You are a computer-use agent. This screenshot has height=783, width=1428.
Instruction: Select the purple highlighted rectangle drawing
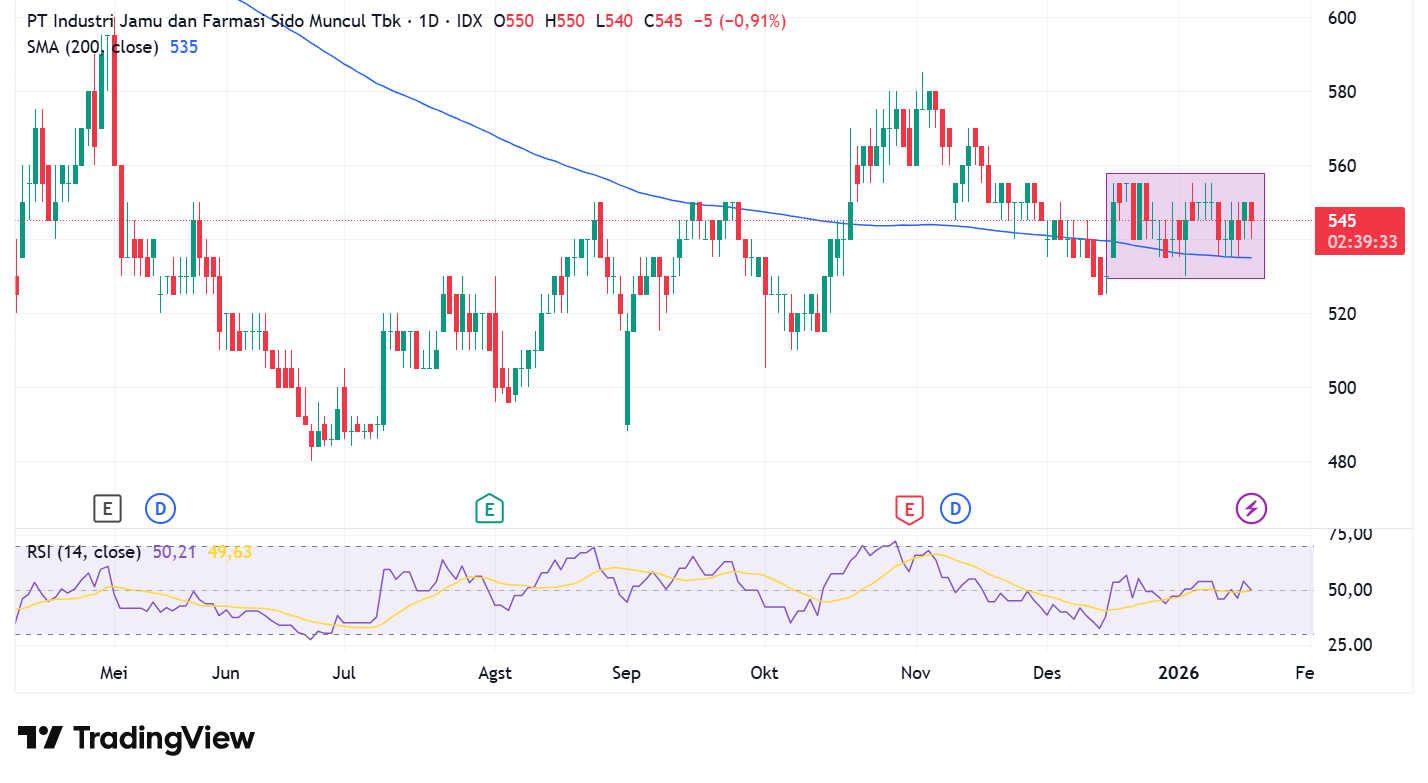click(x=1185, y=226)
